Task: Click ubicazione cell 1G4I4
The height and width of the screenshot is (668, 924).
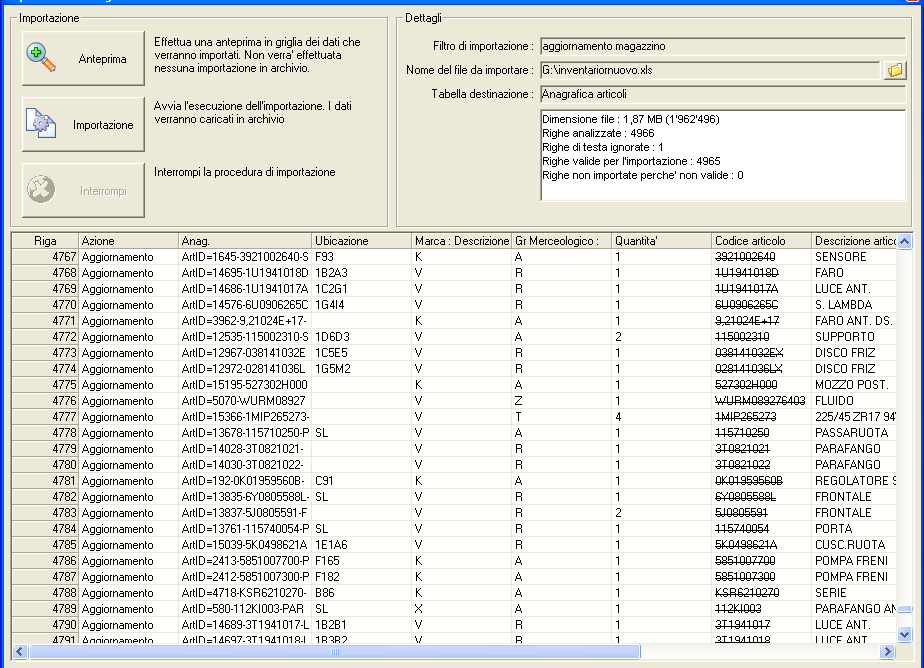Action: 361,305
